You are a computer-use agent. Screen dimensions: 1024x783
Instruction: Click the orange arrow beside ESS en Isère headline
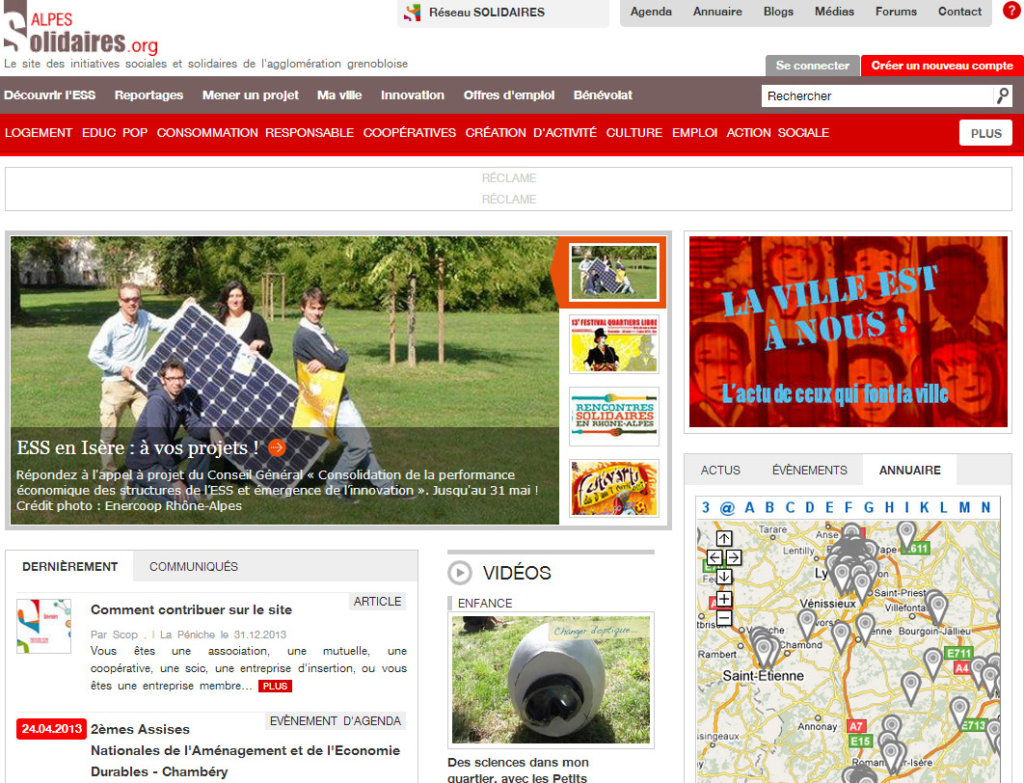point(277,447)
